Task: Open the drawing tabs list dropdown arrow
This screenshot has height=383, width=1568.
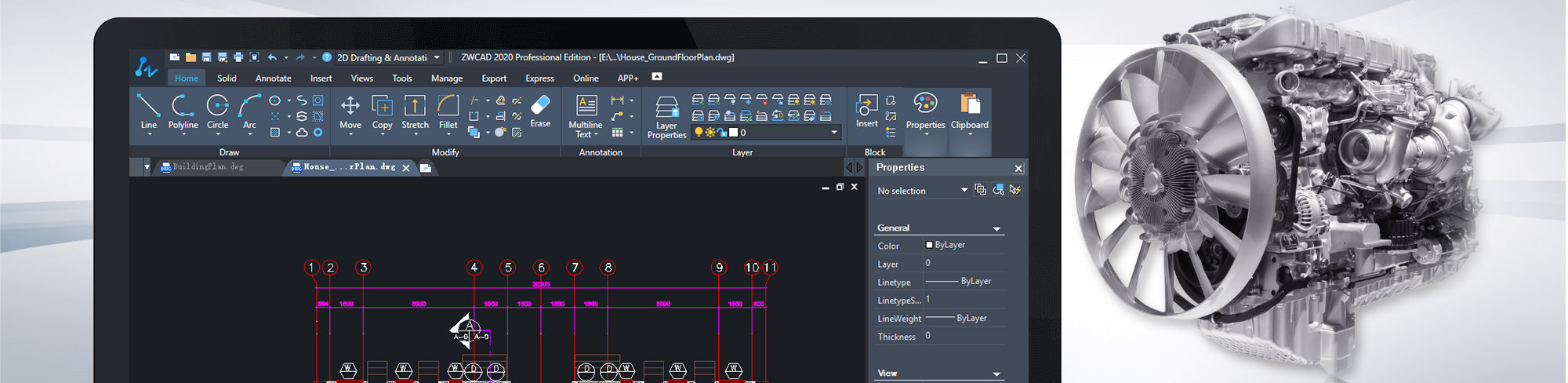Action: [147, 166]
